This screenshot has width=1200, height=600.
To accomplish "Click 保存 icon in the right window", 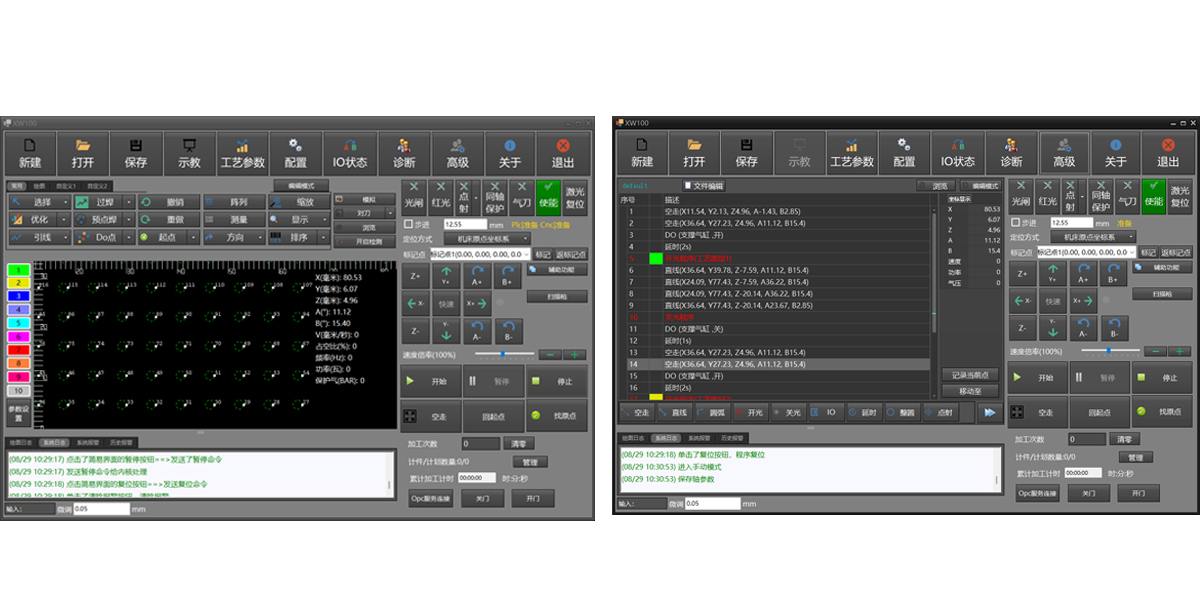I will click(747, 152).
